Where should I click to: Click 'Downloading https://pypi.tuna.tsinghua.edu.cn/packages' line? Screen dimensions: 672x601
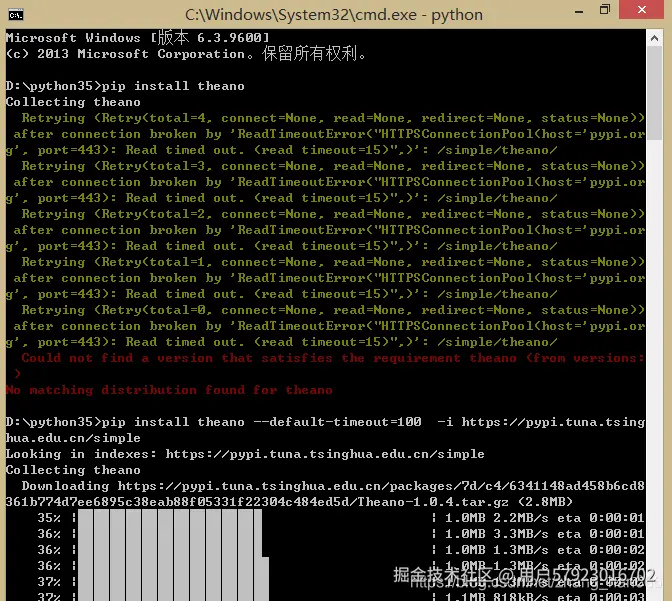tap(333, 486)
